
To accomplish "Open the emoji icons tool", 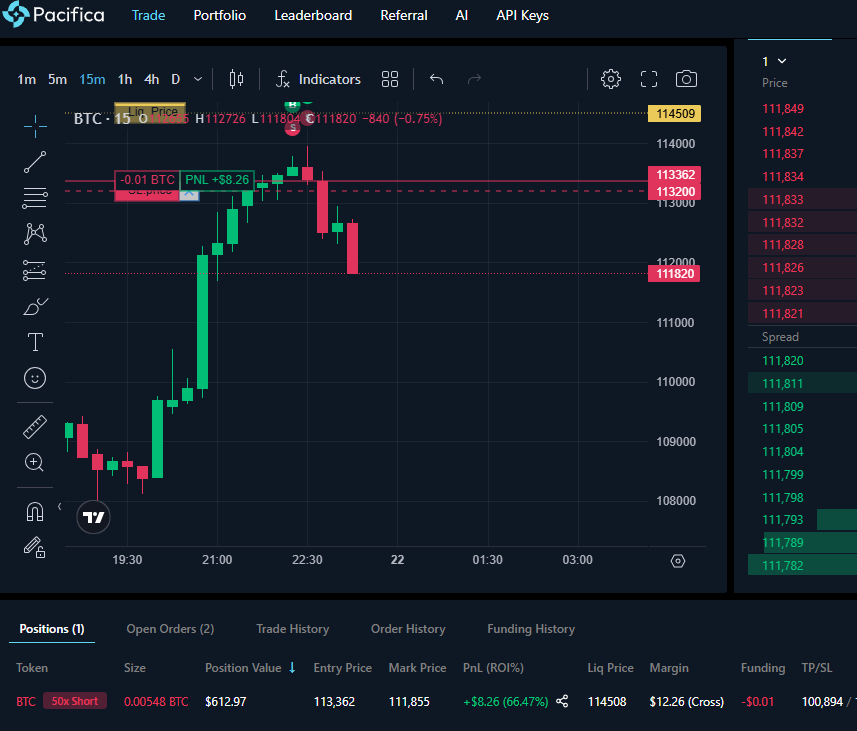I will (35, 378).
